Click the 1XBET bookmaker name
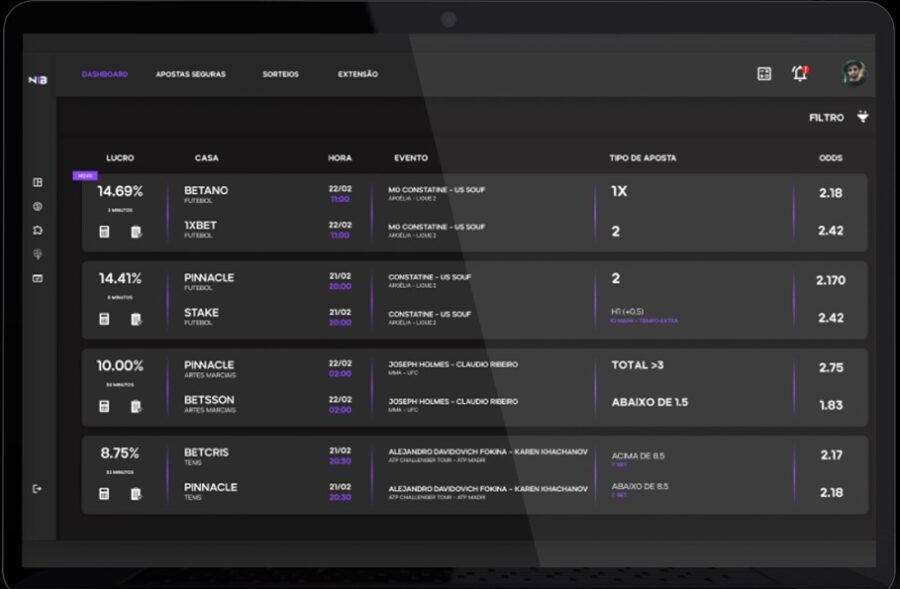 point(200,225)
